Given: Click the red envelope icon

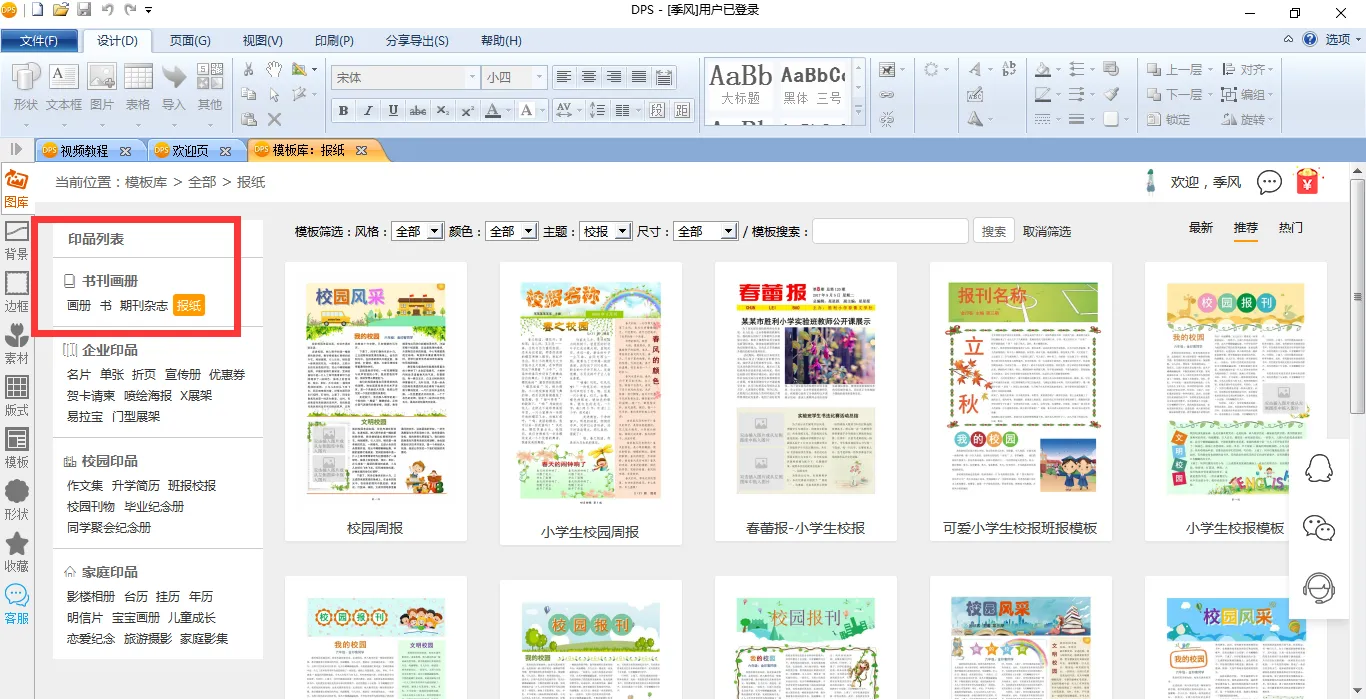Looking at the screenshot, I should click(x=1307, y=182).
